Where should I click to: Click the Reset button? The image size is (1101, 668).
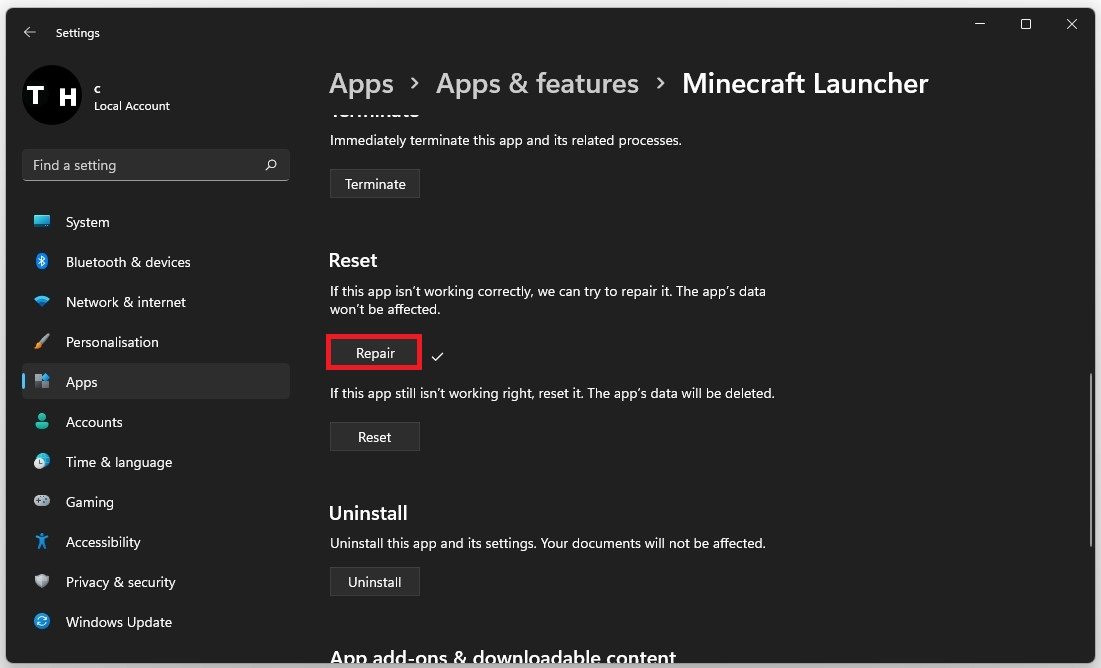click(x=374, y=437)
